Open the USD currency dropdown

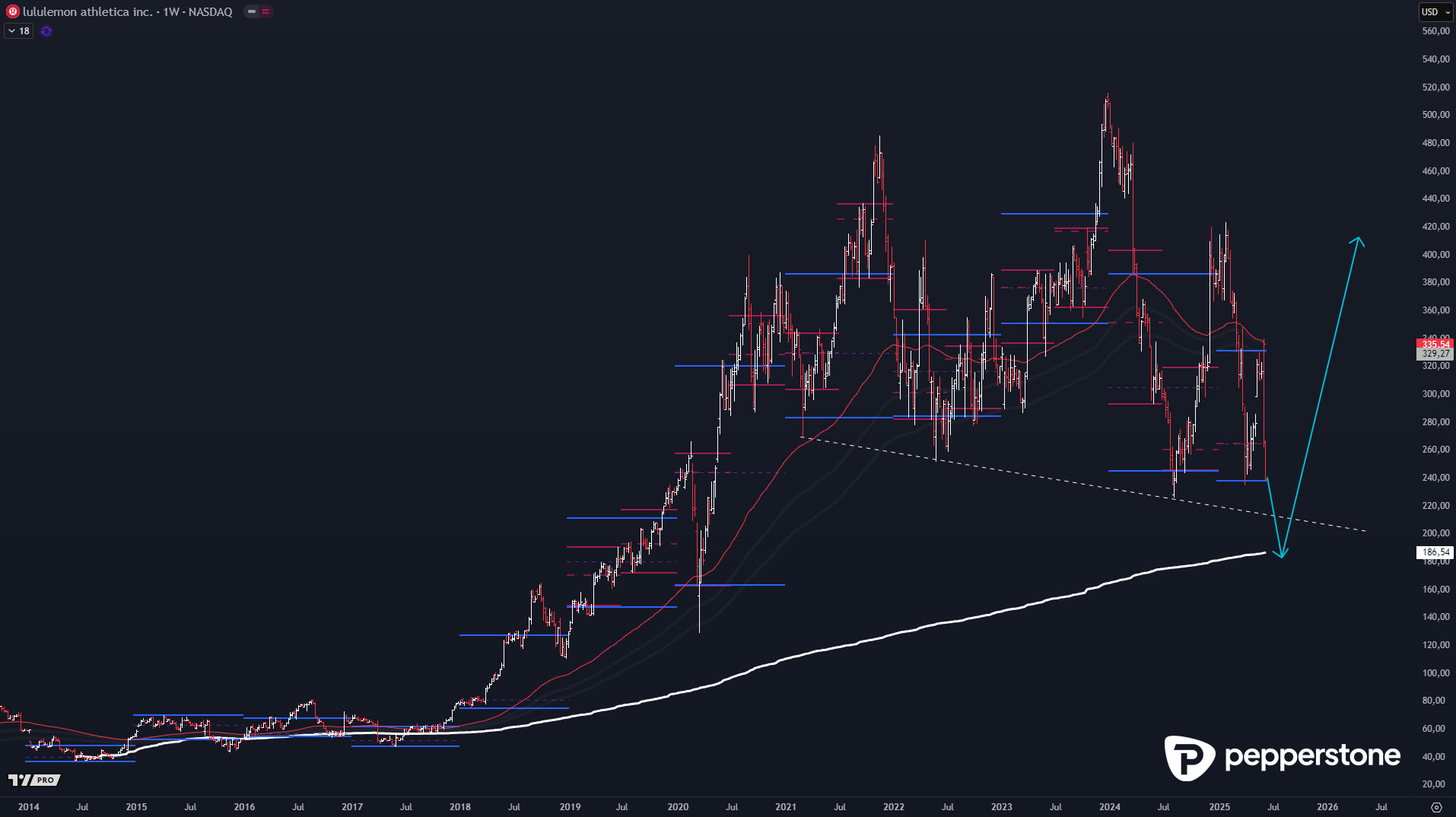click(x=1435, y=11)
